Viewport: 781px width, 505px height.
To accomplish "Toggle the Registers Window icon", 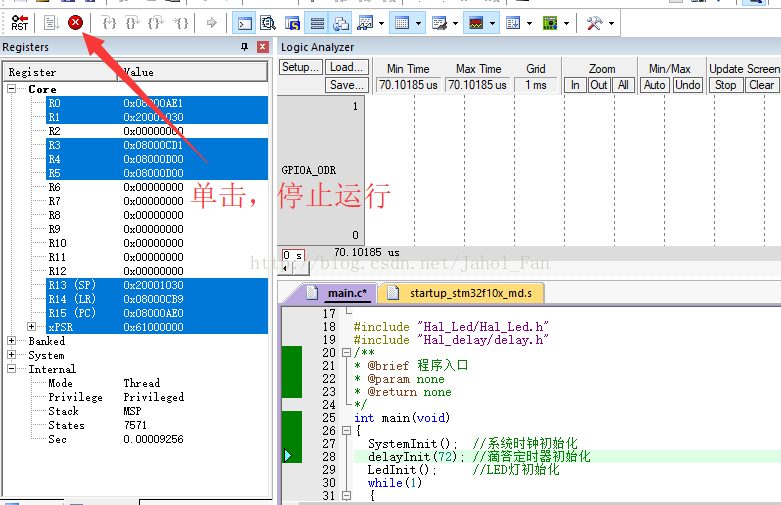I will 317,23.
